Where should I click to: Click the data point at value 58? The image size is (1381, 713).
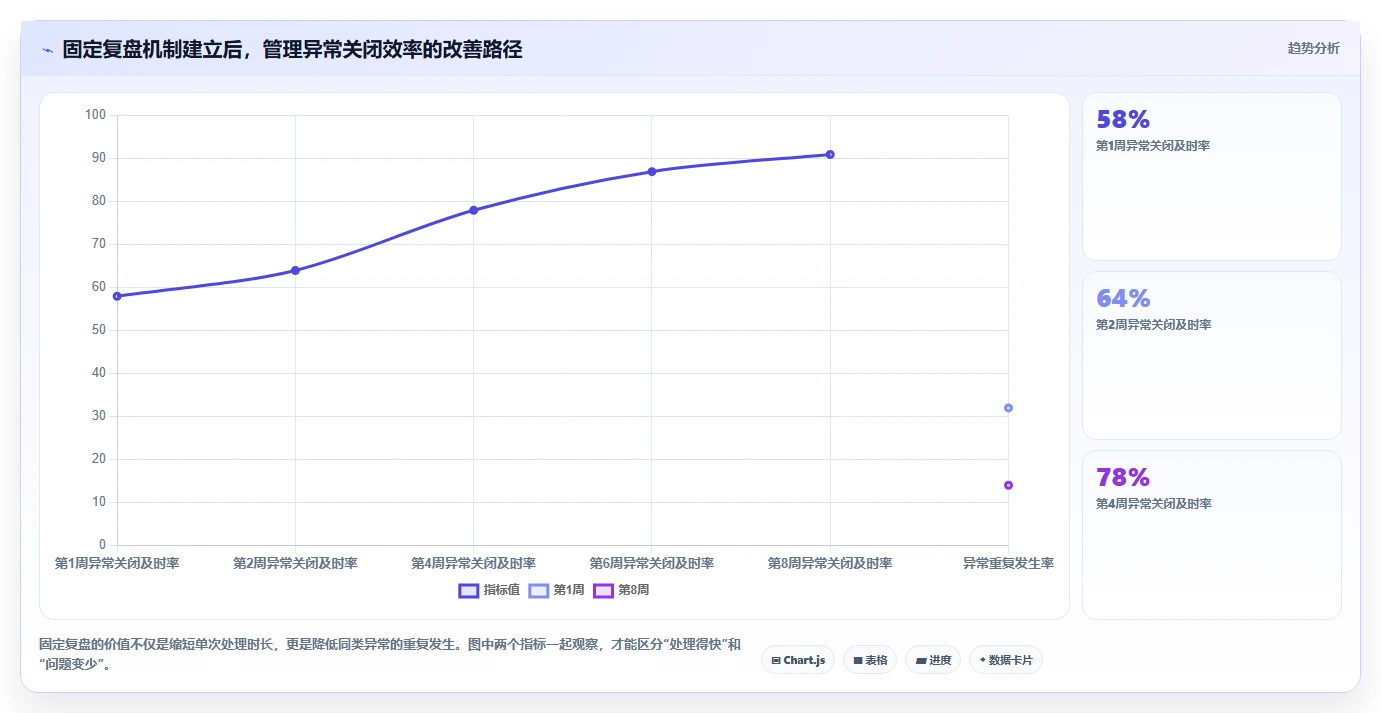coord(117,296)
